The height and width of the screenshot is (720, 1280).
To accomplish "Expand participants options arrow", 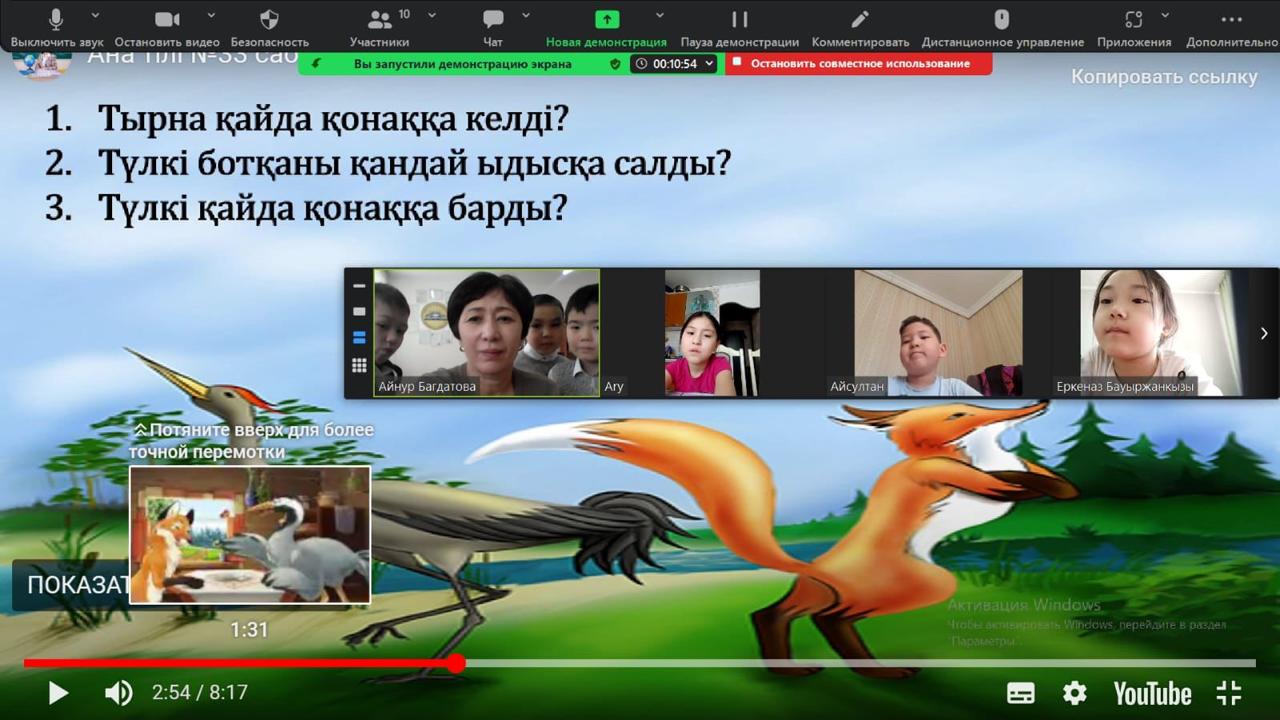I will 432,16.
